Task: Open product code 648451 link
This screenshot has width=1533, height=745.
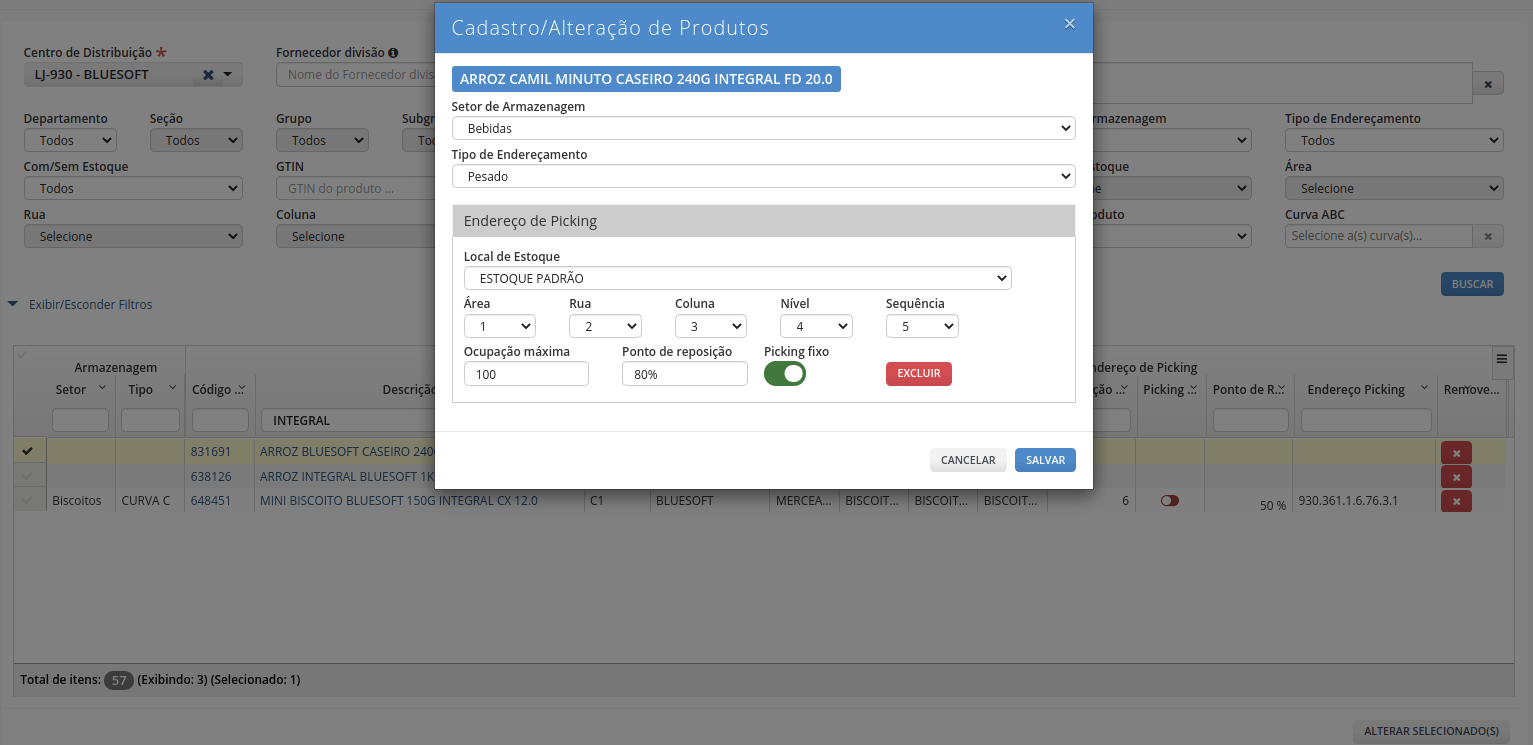Action: click(211, 500)
